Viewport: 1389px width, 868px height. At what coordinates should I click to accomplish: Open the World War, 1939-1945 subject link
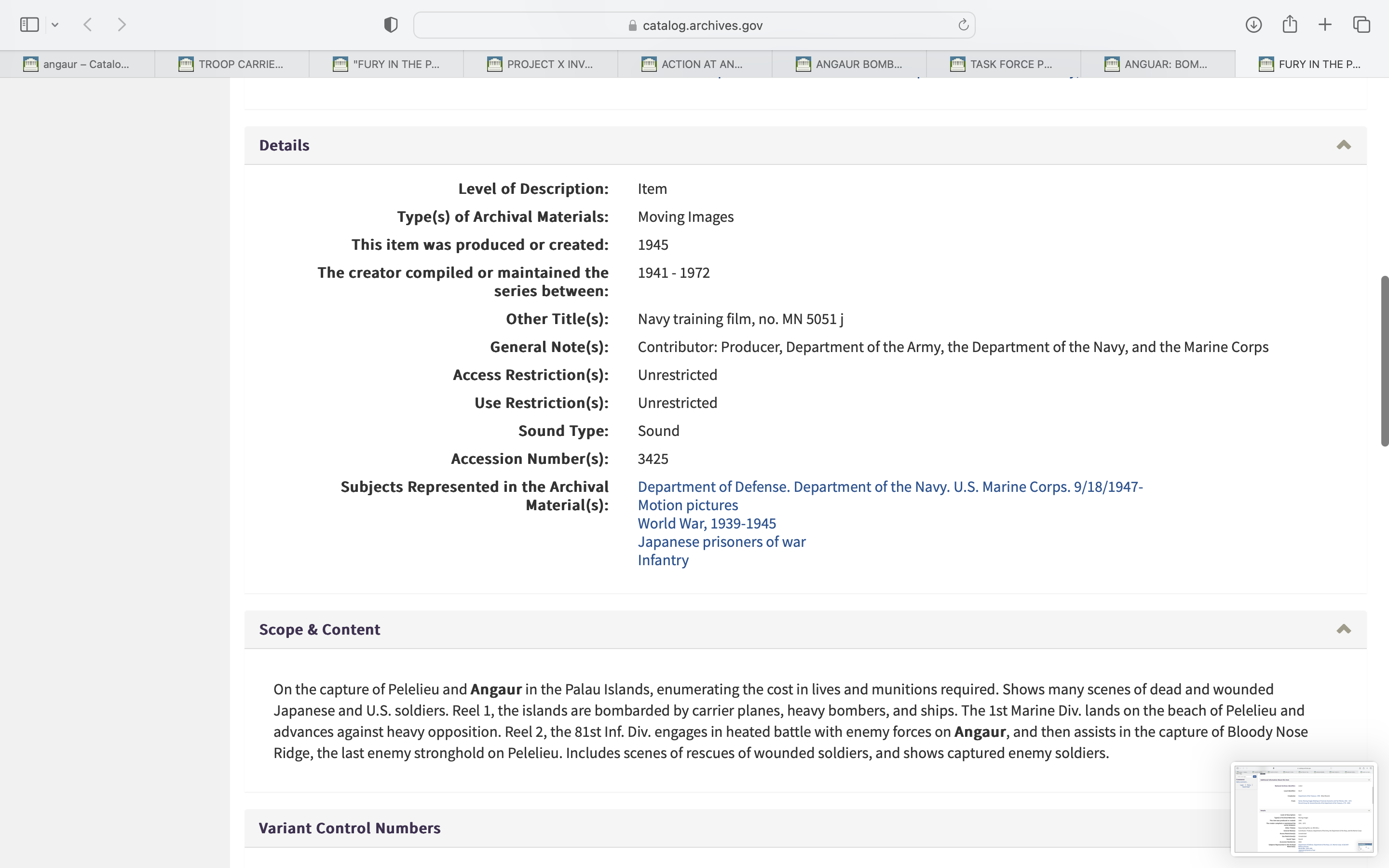point(707,523)
